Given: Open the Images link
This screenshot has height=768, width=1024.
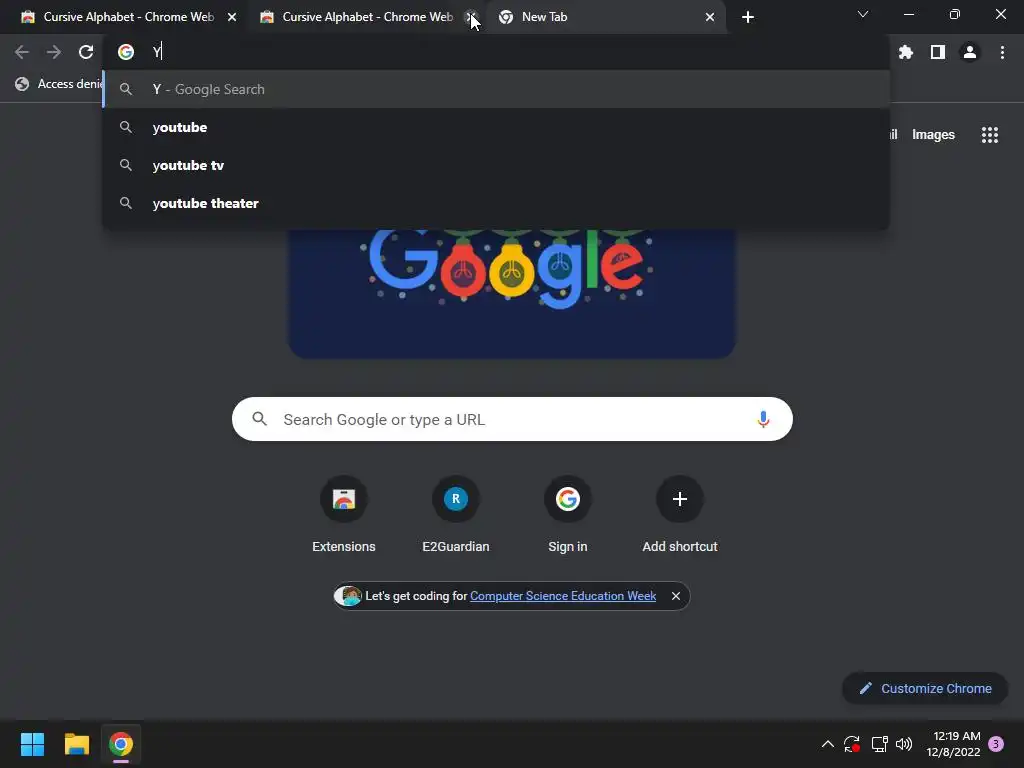Looking at the screenshot, I should tap(933, 135).
